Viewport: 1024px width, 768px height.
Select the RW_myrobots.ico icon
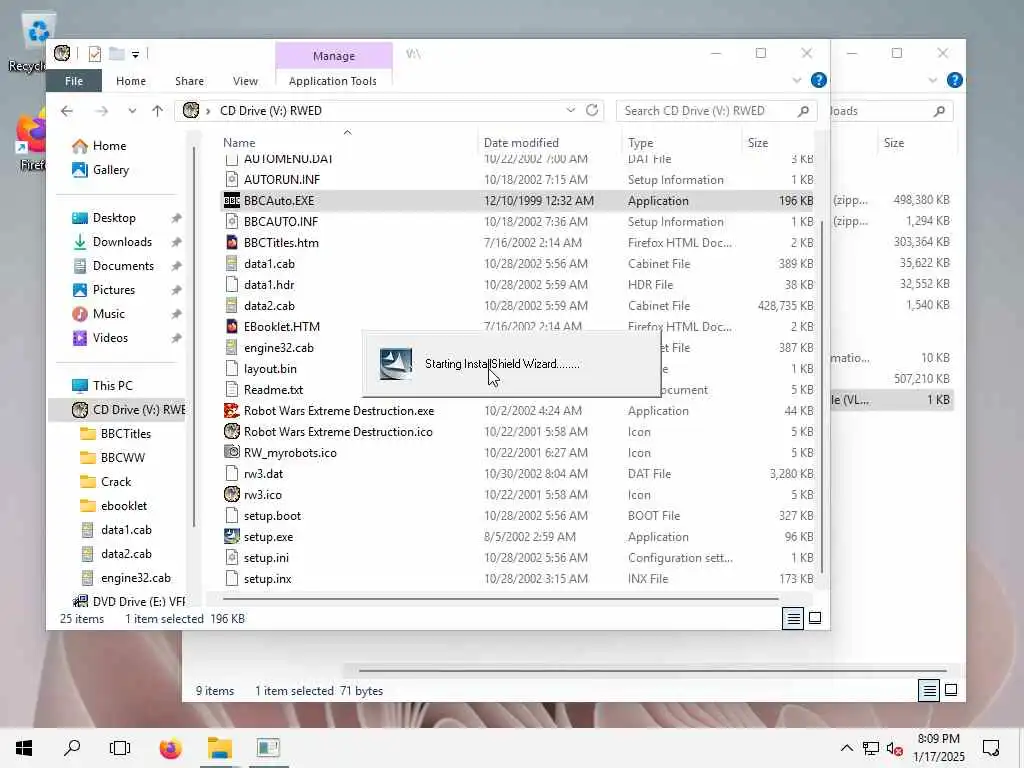pos(231,453)
